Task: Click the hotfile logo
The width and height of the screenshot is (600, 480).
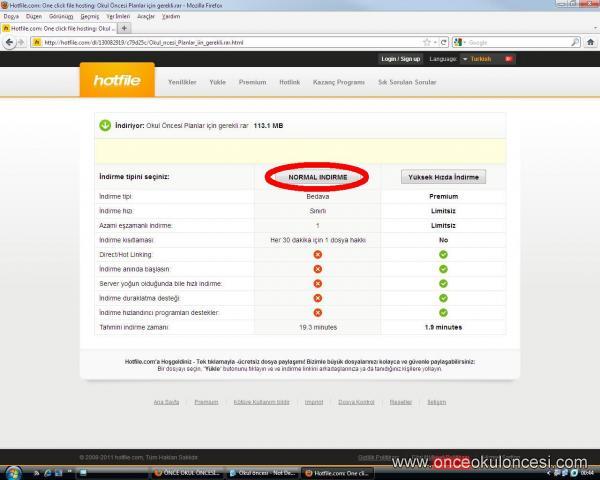Action: click(117, 80)
